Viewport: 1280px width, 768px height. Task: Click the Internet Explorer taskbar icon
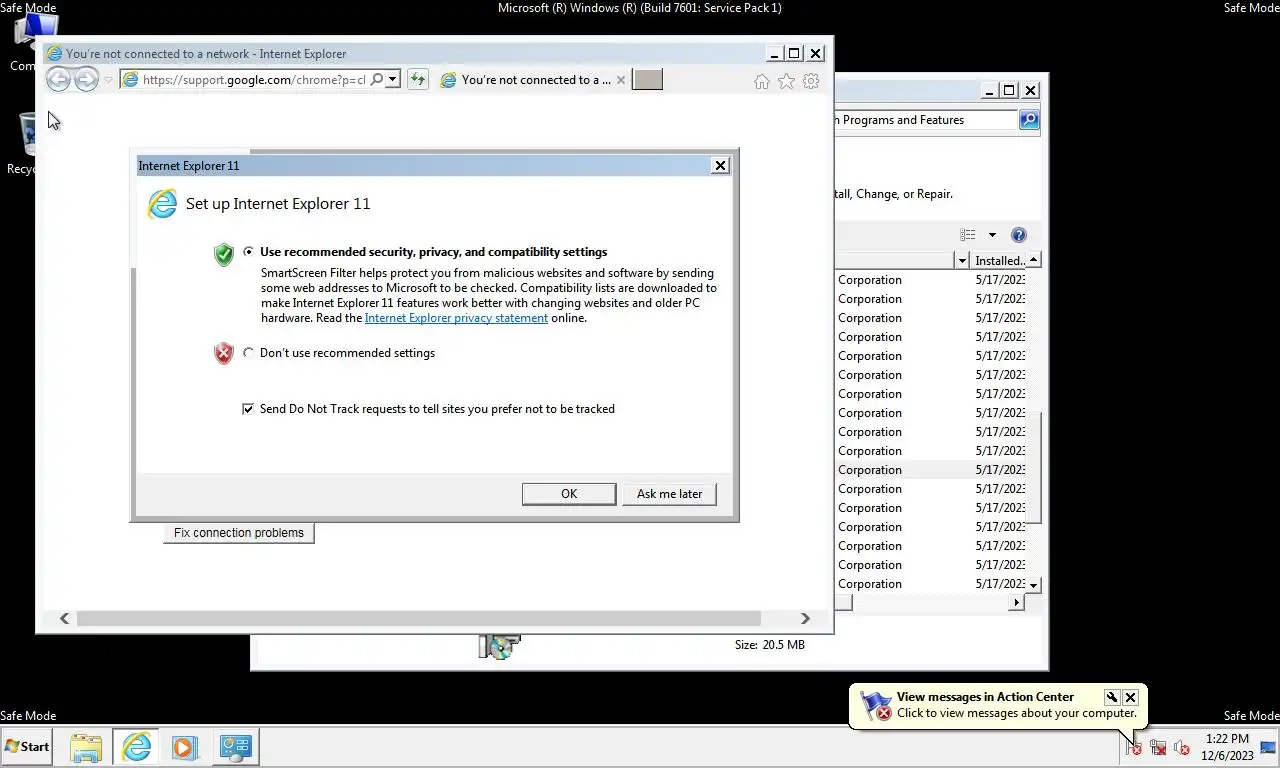pyautogui.click(x=136, y=747)
